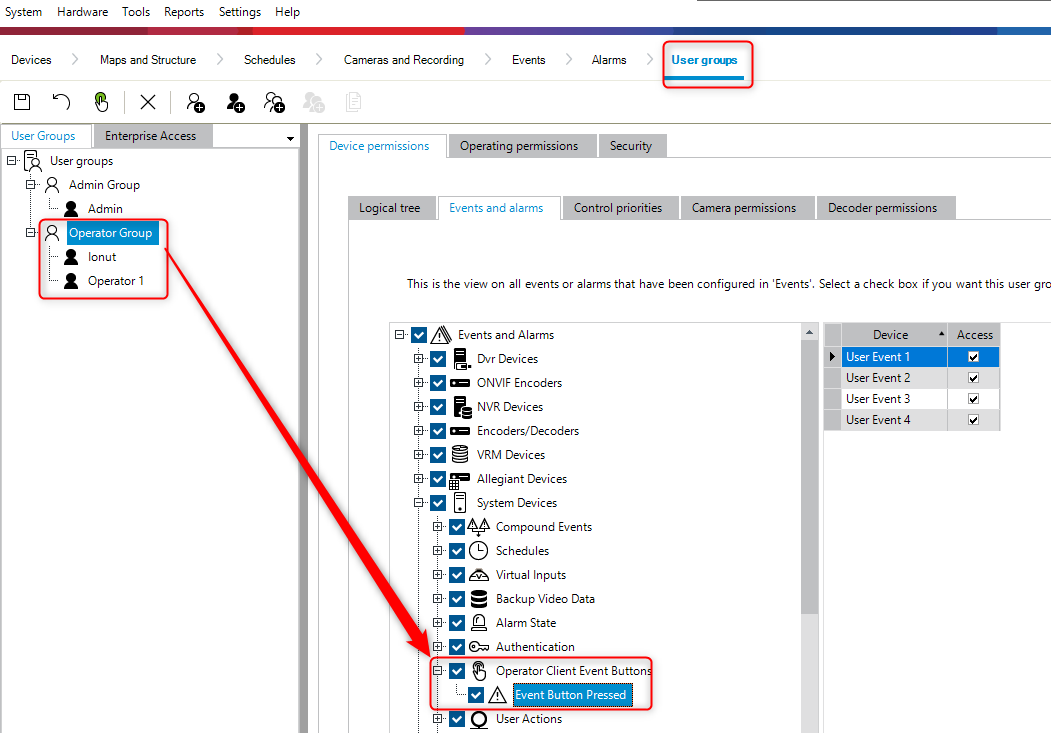1051x733 pixels.
Task: Click the Undo arrow icon
Action: click(62, 102)
